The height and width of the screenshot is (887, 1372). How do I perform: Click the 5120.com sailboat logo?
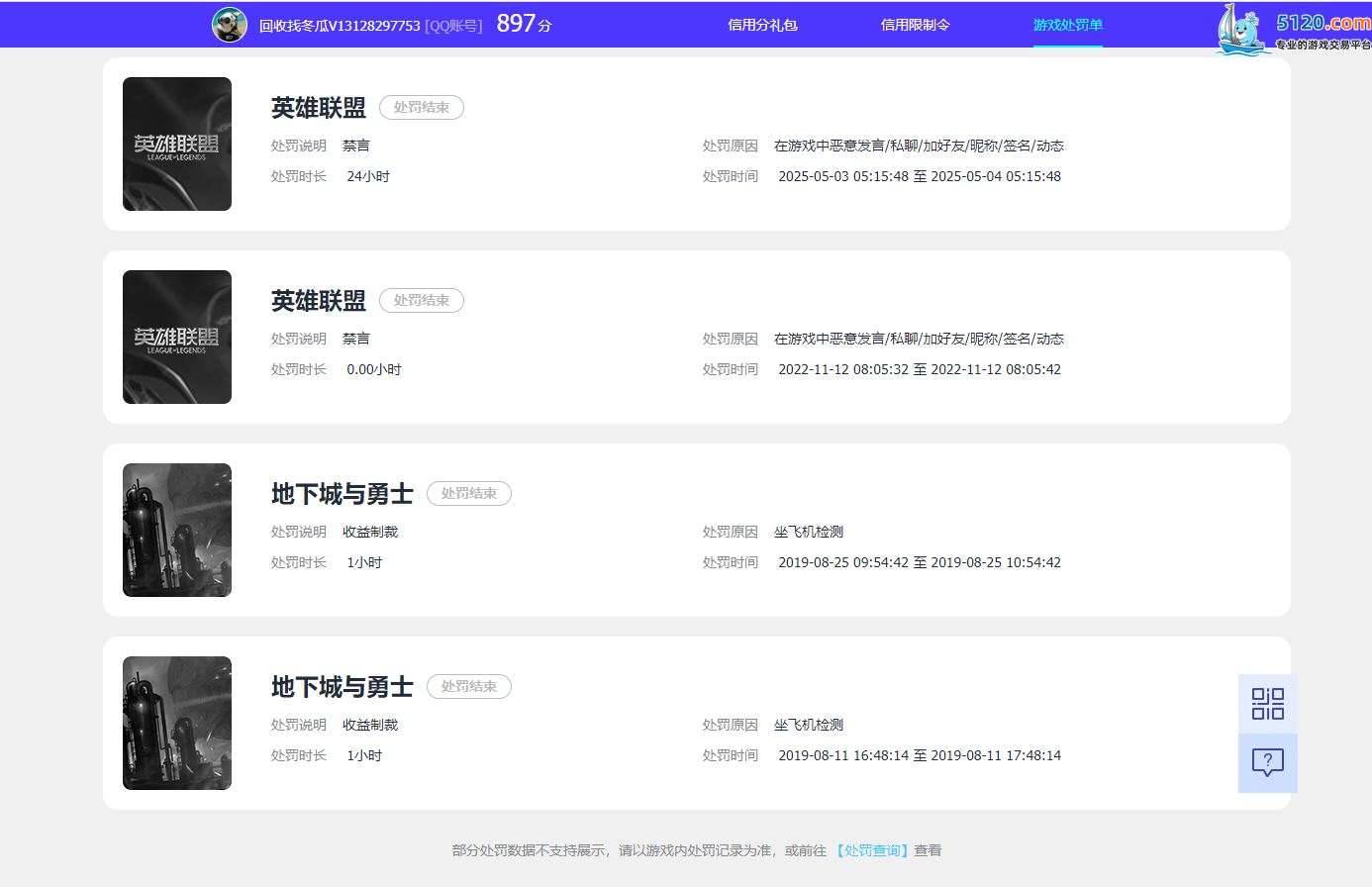[x=1294, y=28]
